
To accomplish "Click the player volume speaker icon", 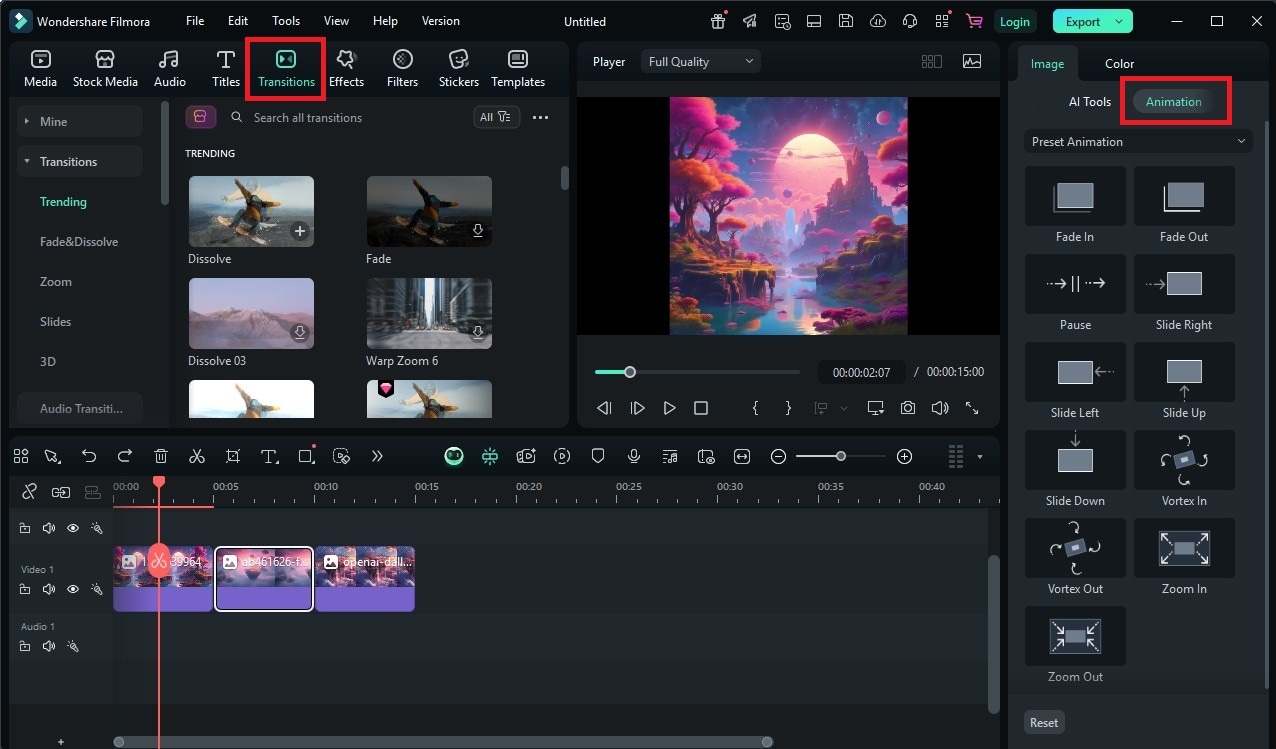I will [940, 408].
